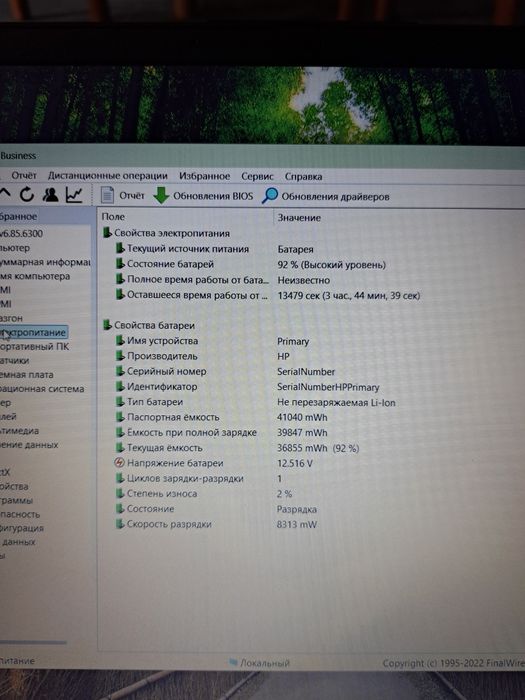Select the Мультимедиа tree item
525x700 pixels.
pyautogui.click(x=19, y=431)
